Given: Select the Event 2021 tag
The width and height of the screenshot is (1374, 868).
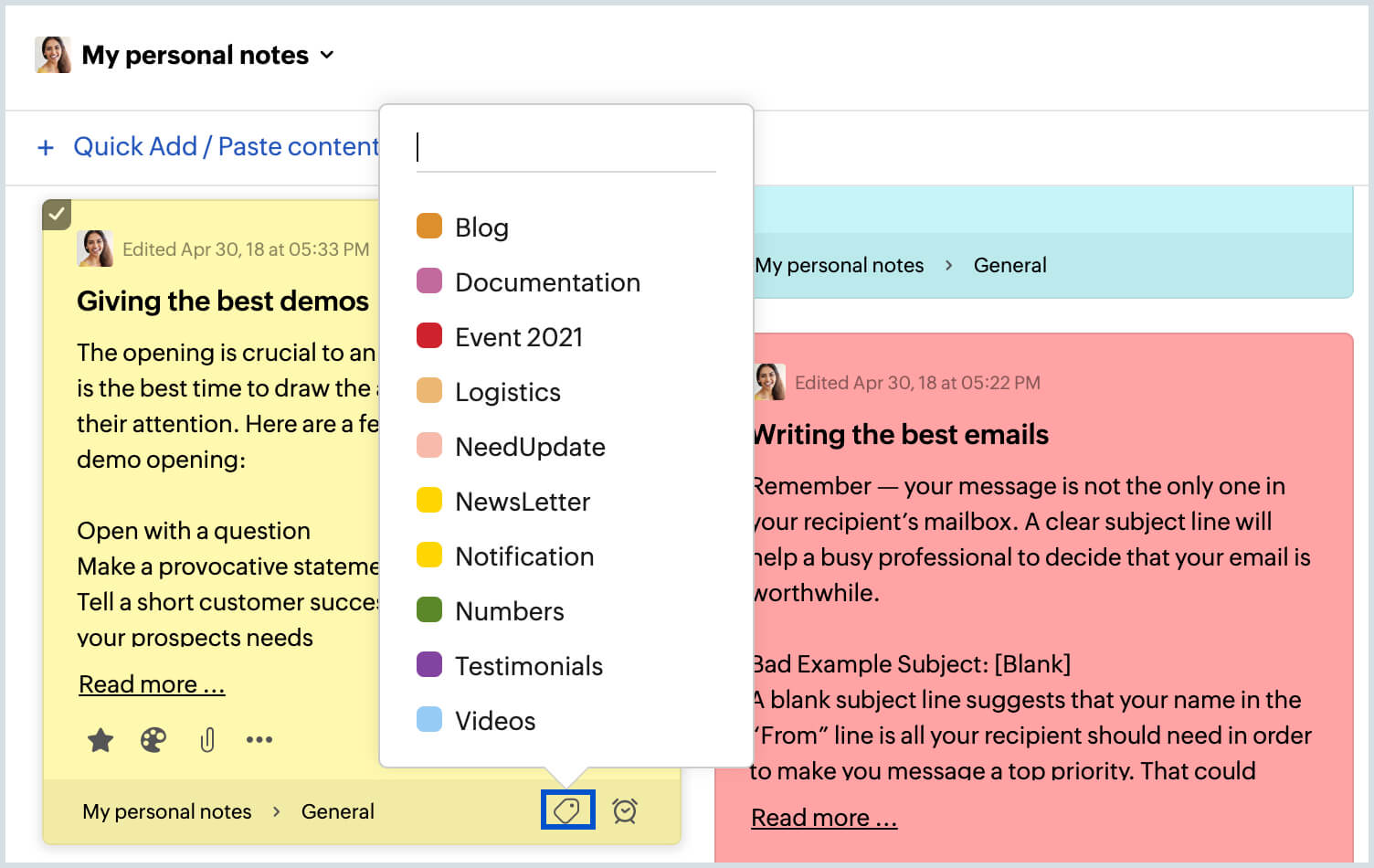Looking at the screenshot, I should (518, 337).
